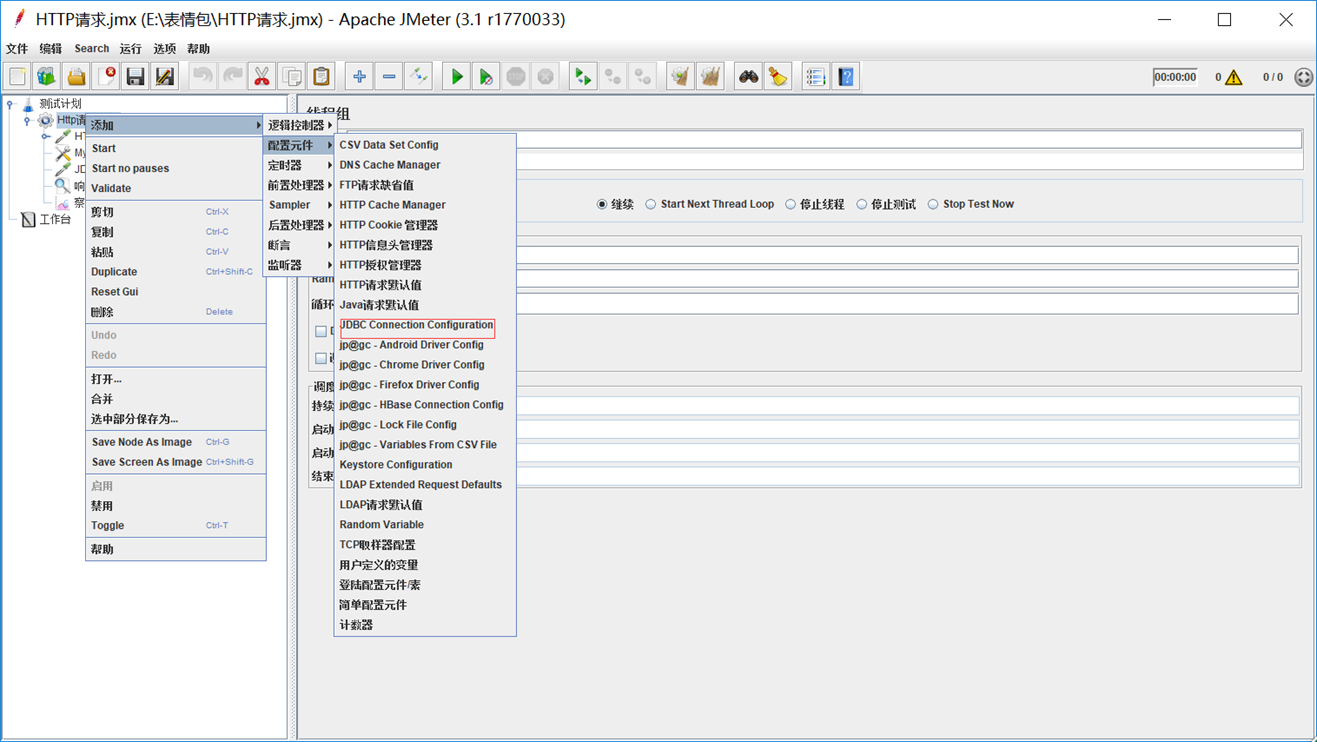
Task: Expand the 前置处理器 submenu
Action: click(x=299, y=185)
